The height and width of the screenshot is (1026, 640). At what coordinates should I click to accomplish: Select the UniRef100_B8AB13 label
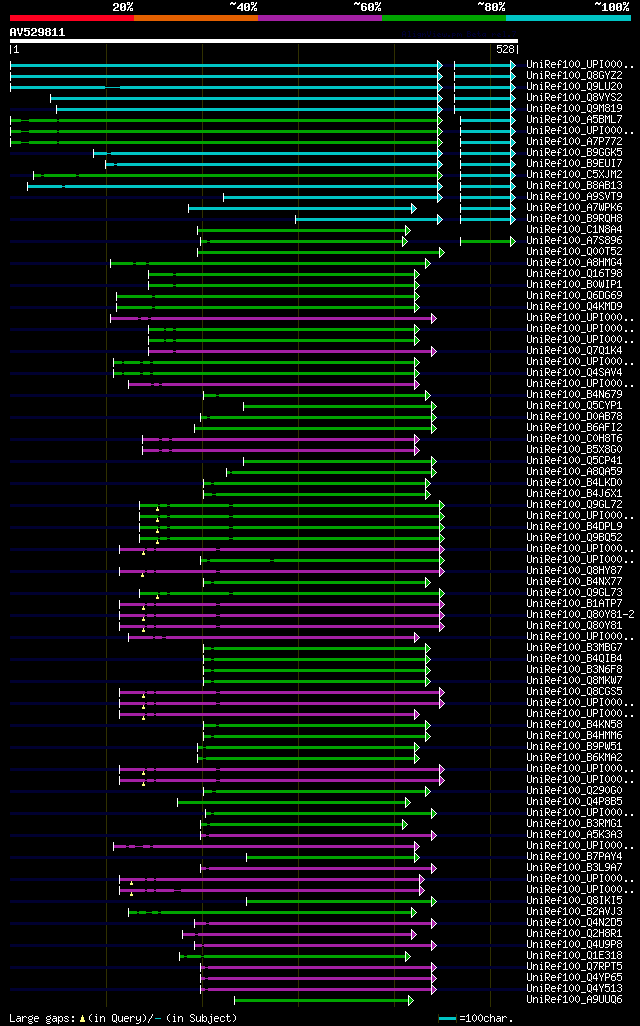coord(575,186)
